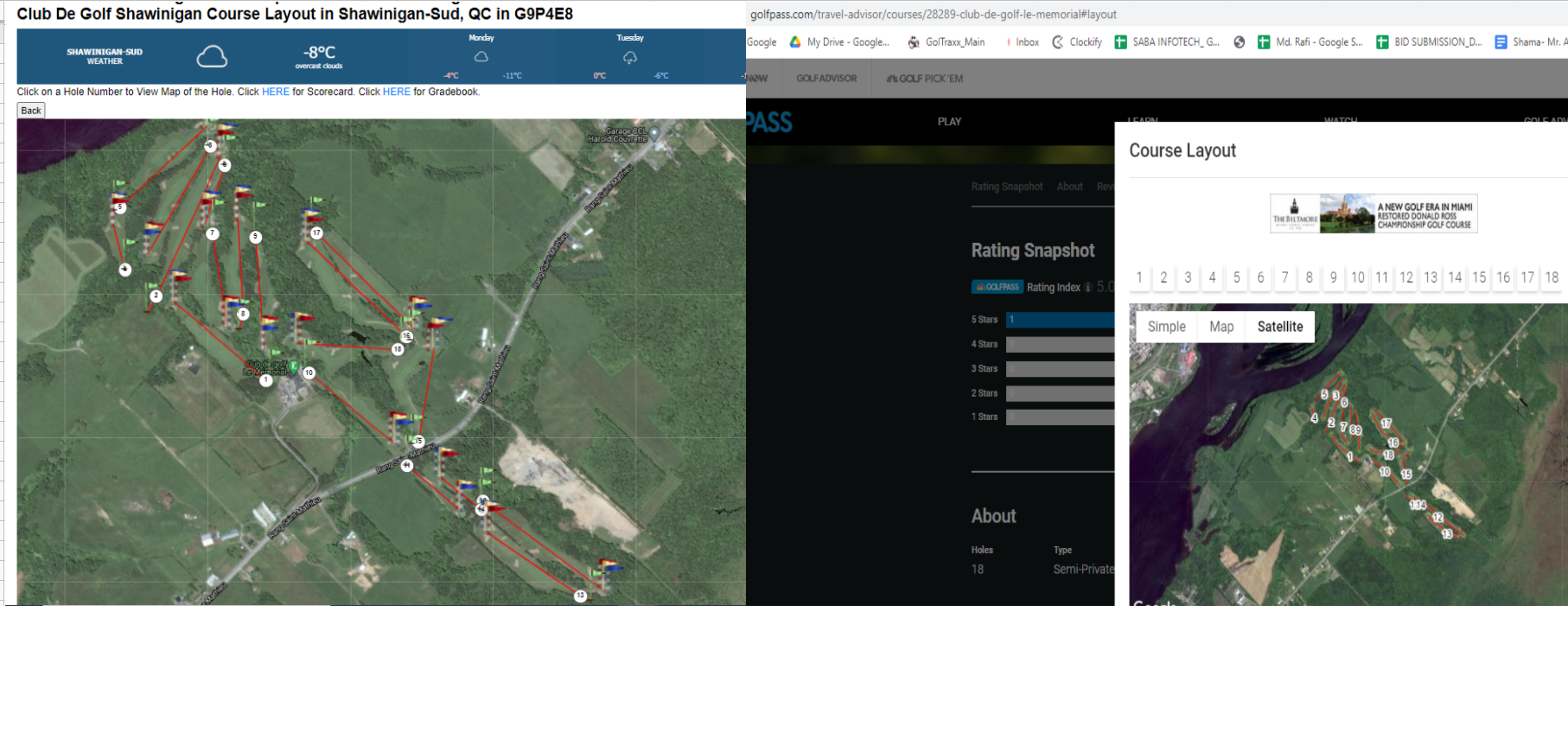Viewport: 1568px width, 739px height.
Task: Choose hole 8 button in Course Layout
Action: pyautogui.click(x=1309, y=277)
